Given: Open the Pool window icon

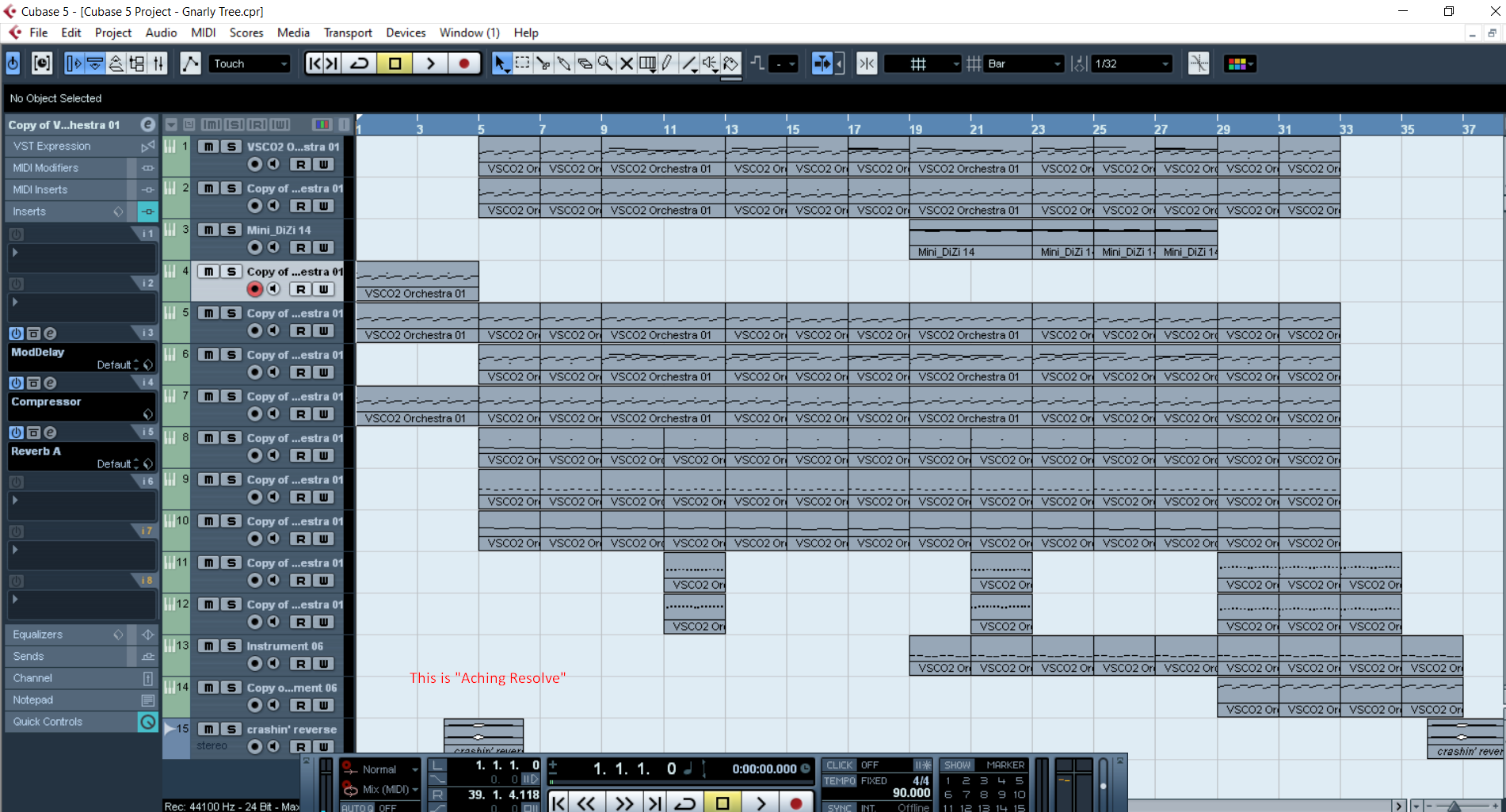Looking at the screenshot, I should (x=137, y=63).
